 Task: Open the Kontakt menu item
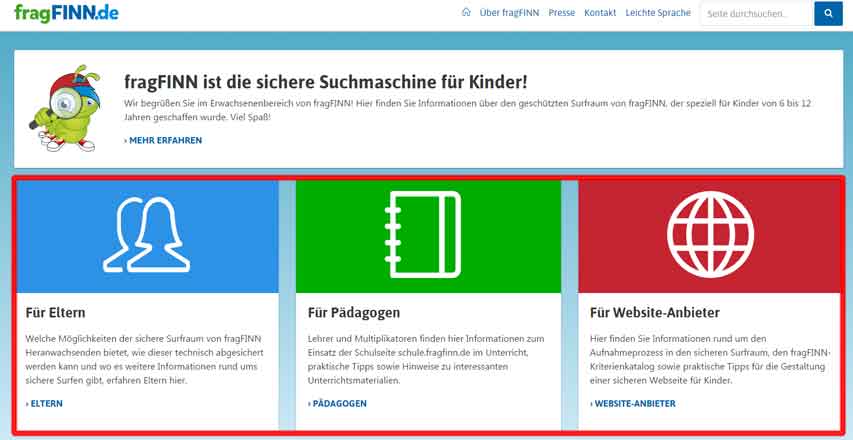[x=600, y=13]
